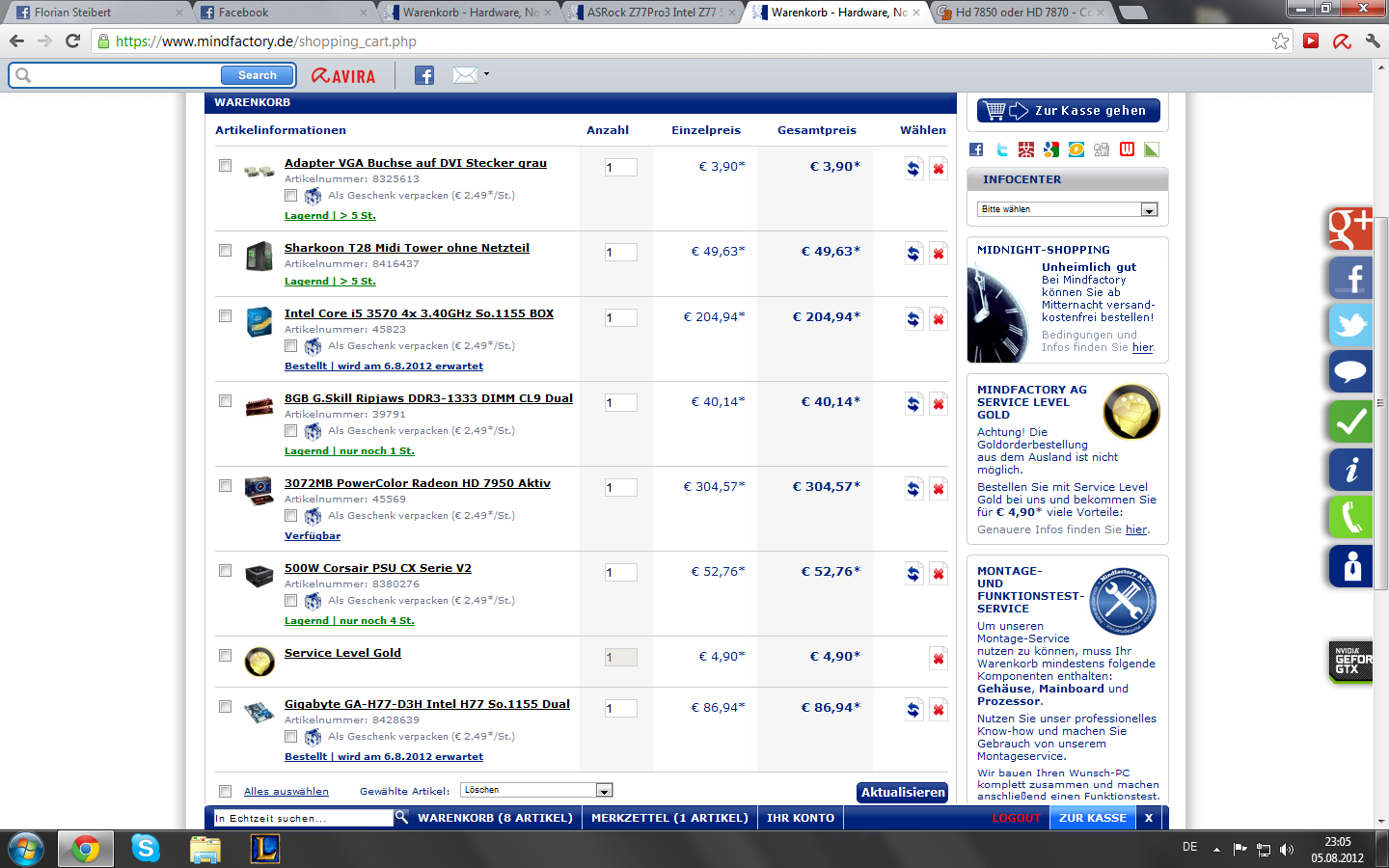Close the bottom bar with X

[1148, 818]
